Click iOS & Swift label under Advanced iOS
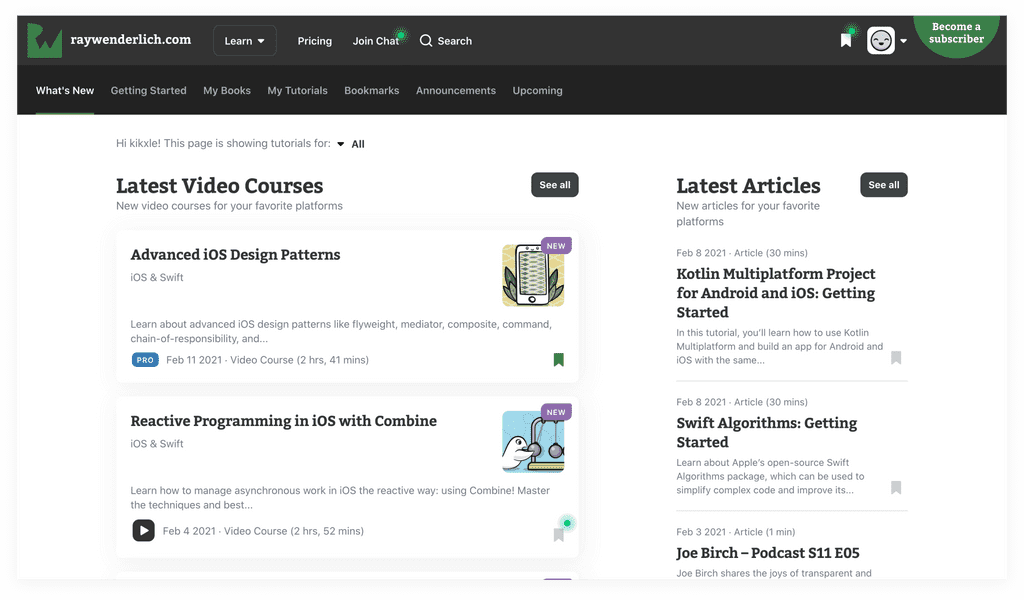The width and height of the screenshot is (1024, 600). 157,277
